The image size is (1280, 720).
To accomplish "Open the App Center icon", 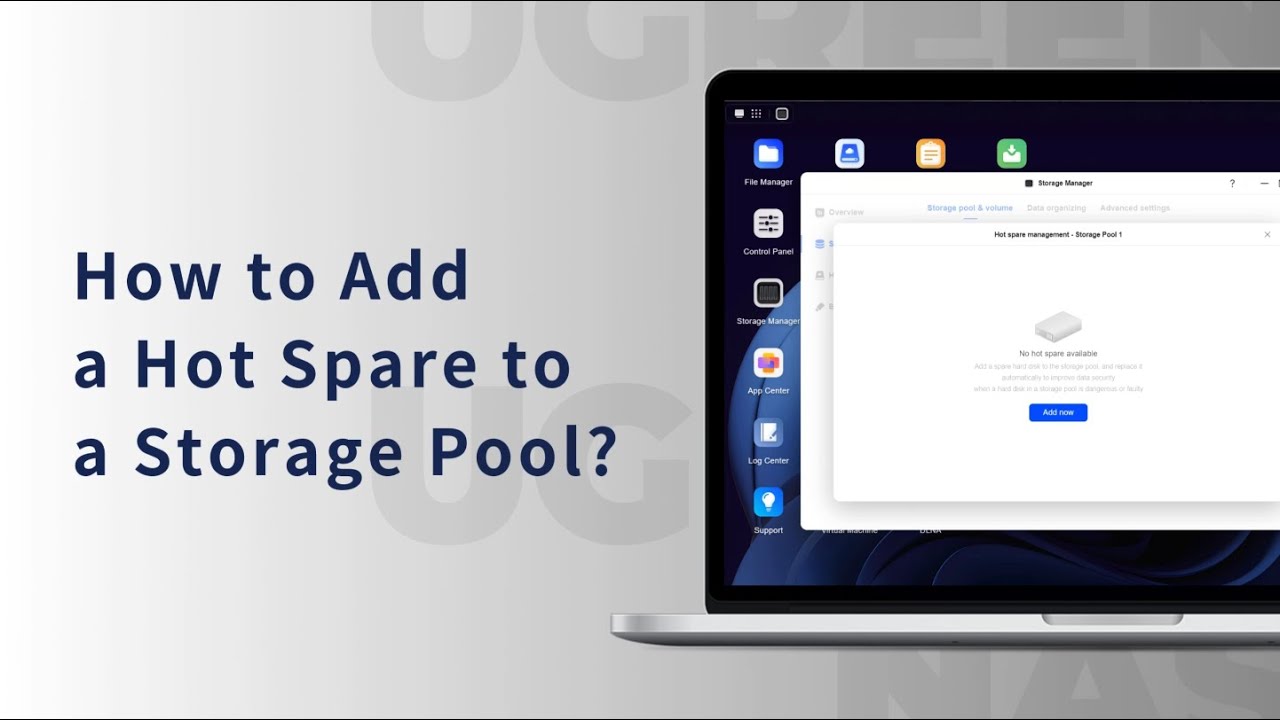I will coord(768,364).
